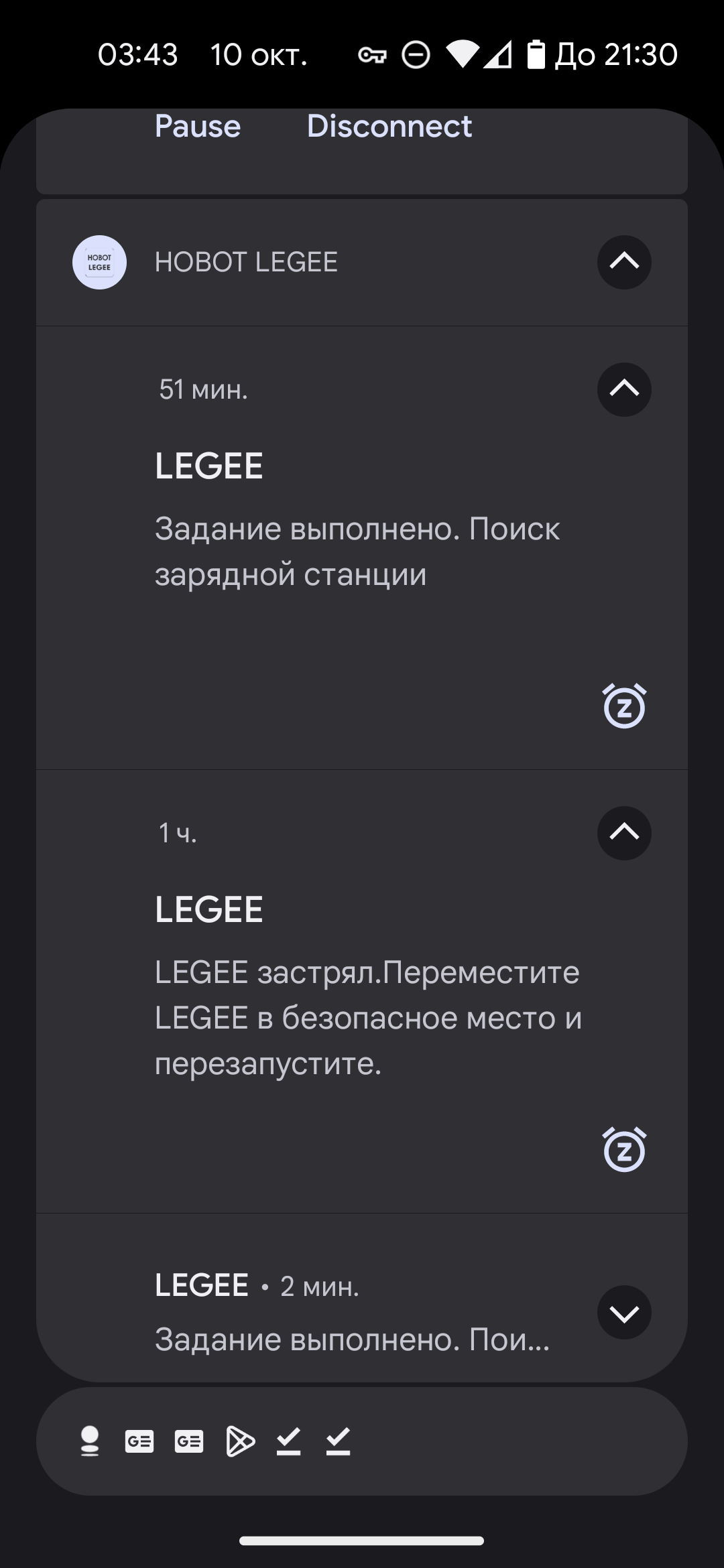724x1568 pixels.
Task: Snooze the 'Задание выполнено' 51 мин. notification
Action: point(624,706)
